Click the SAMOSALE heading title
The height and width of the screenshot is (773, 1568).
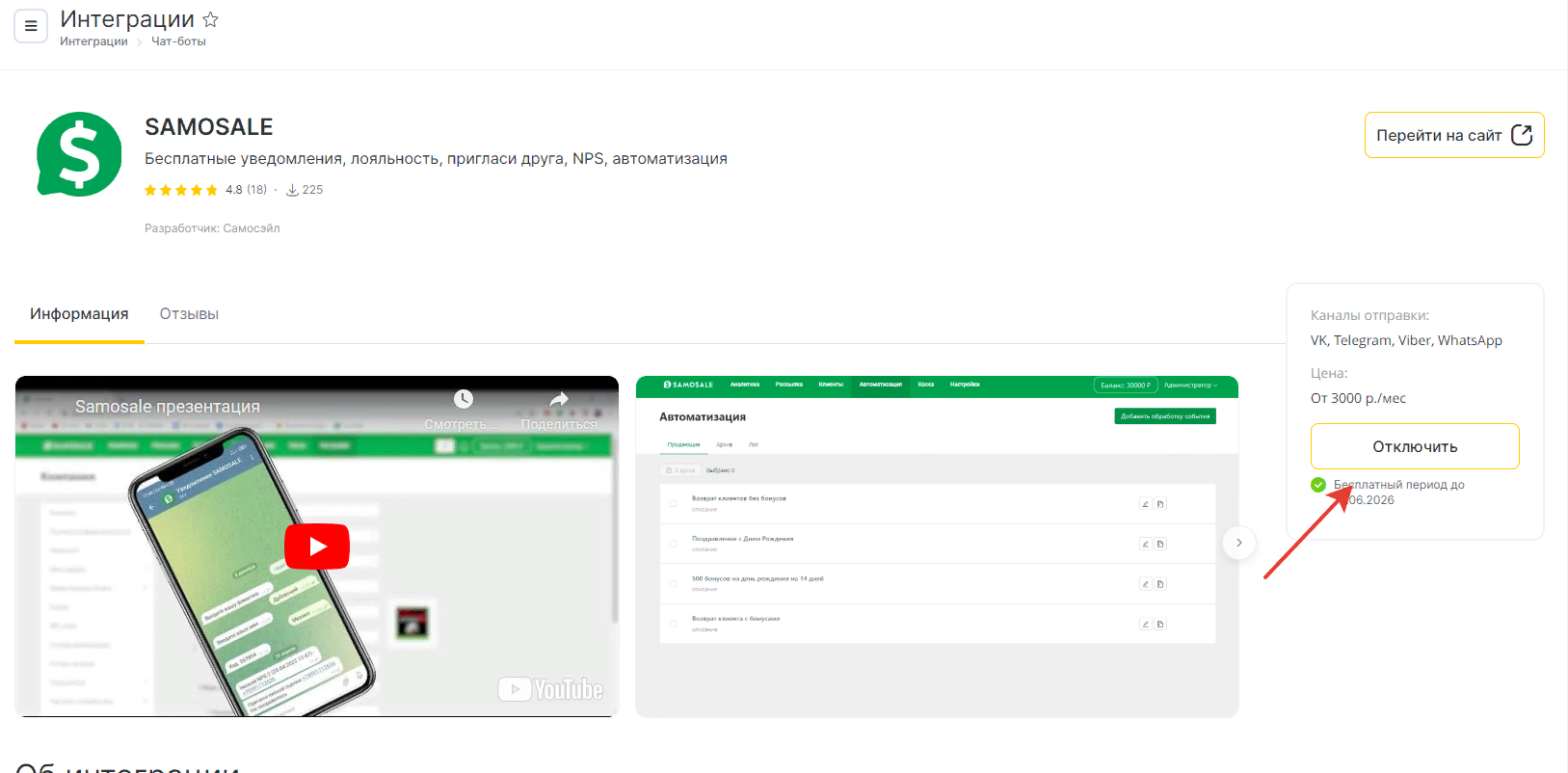tap(209, 127)
